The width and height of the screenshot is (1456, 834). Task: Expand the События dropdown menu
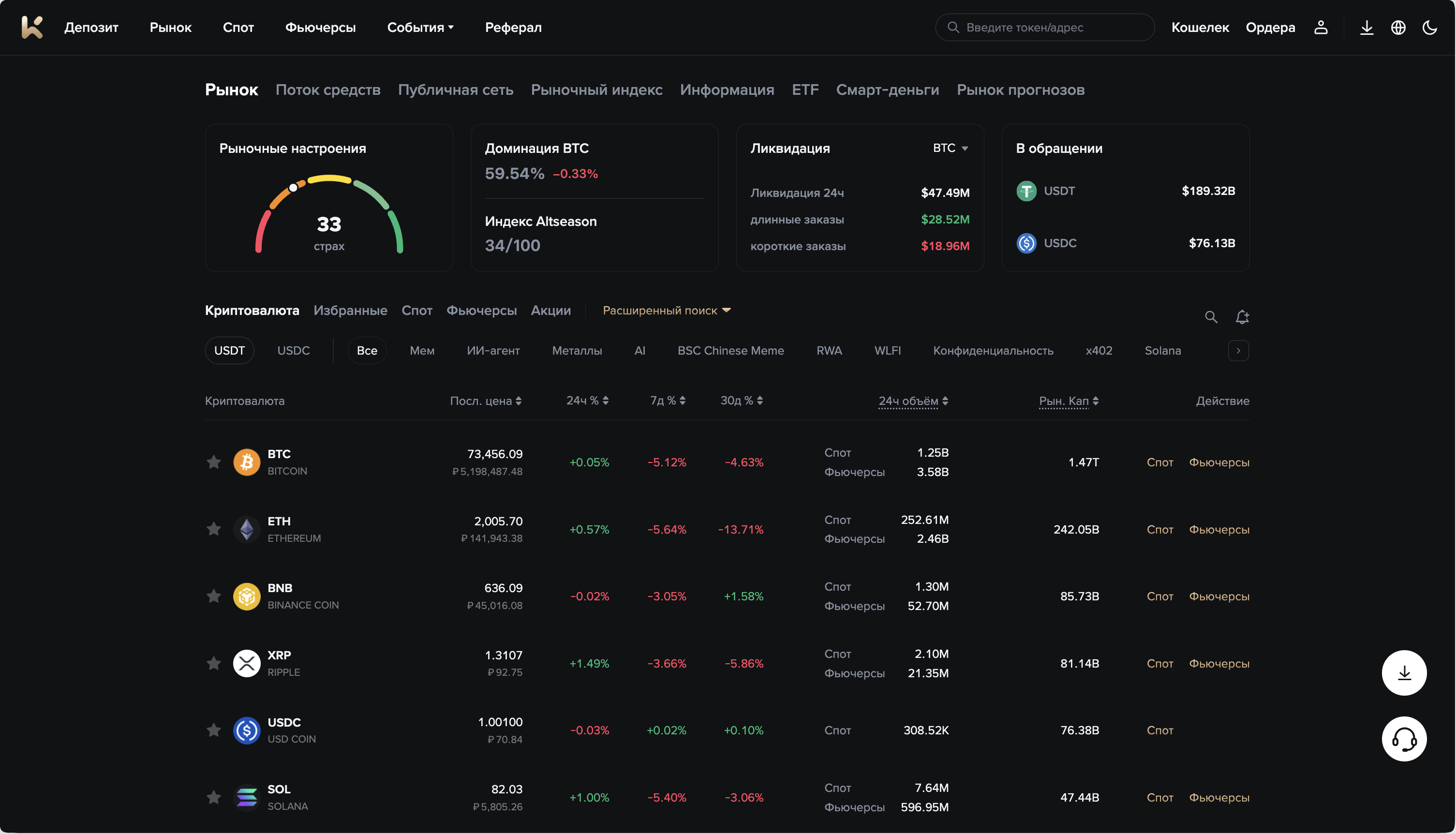[420, 27]
